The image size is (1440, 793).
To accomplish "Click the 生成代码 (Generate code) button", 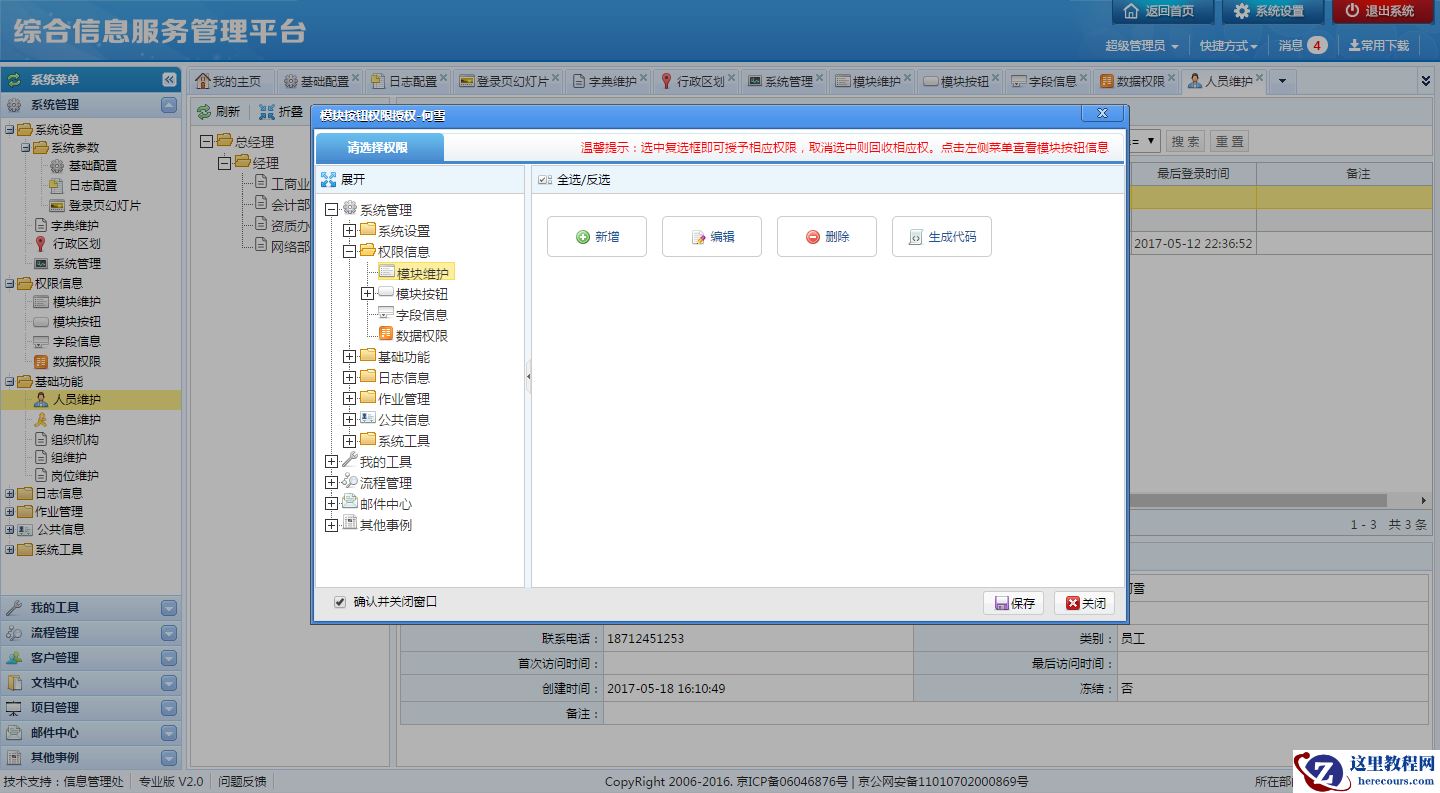I will pos(942,237).
